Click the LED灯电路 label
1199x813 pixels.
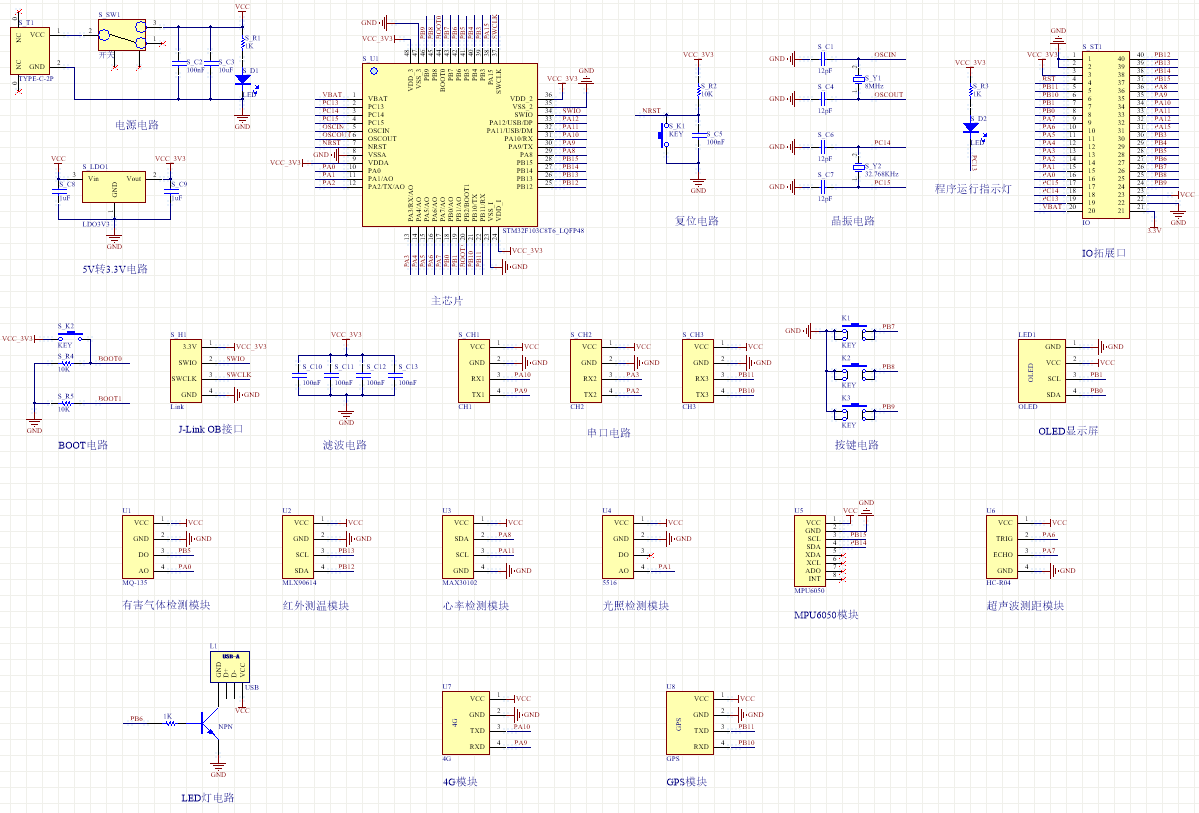208,798
